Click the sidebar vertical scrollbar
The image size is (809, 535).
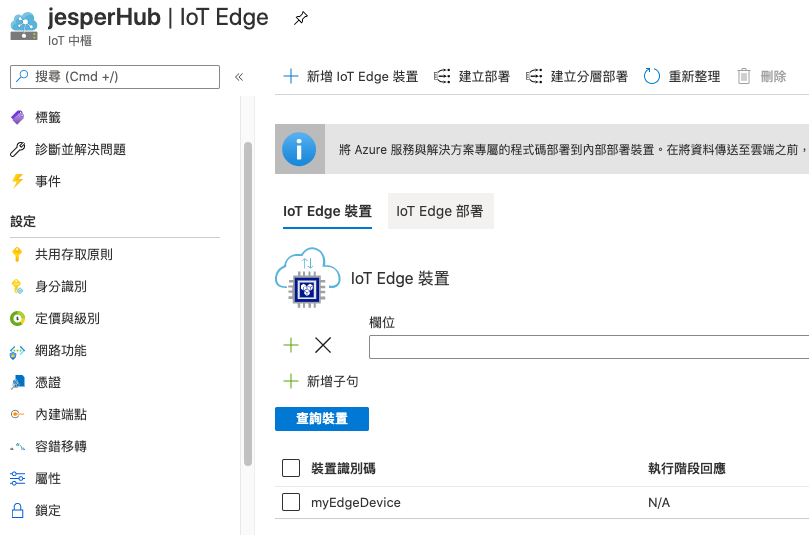coord(248,300)
